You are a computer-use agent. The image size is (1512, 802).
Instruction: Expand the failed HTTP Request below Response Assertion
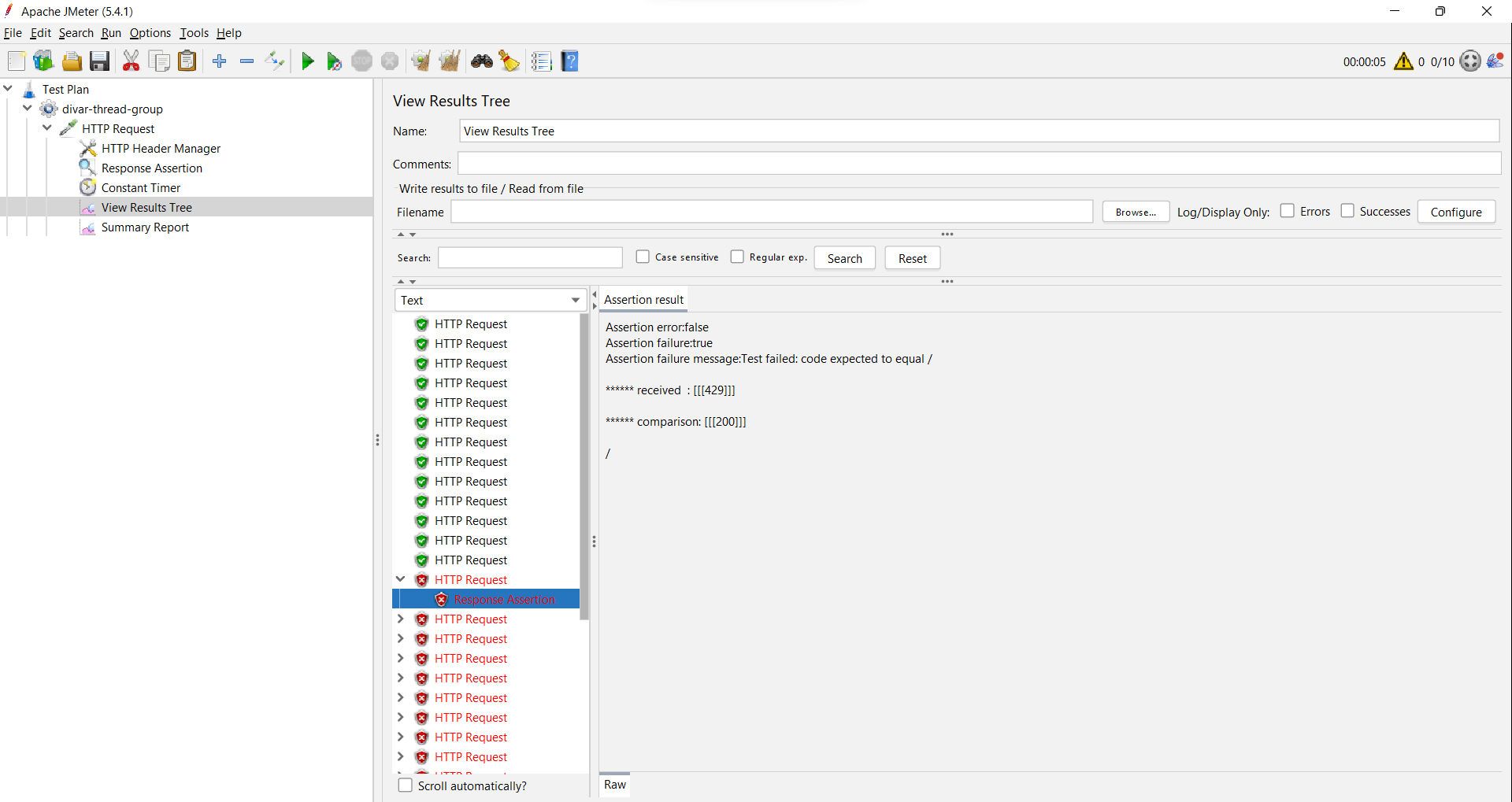400,619
